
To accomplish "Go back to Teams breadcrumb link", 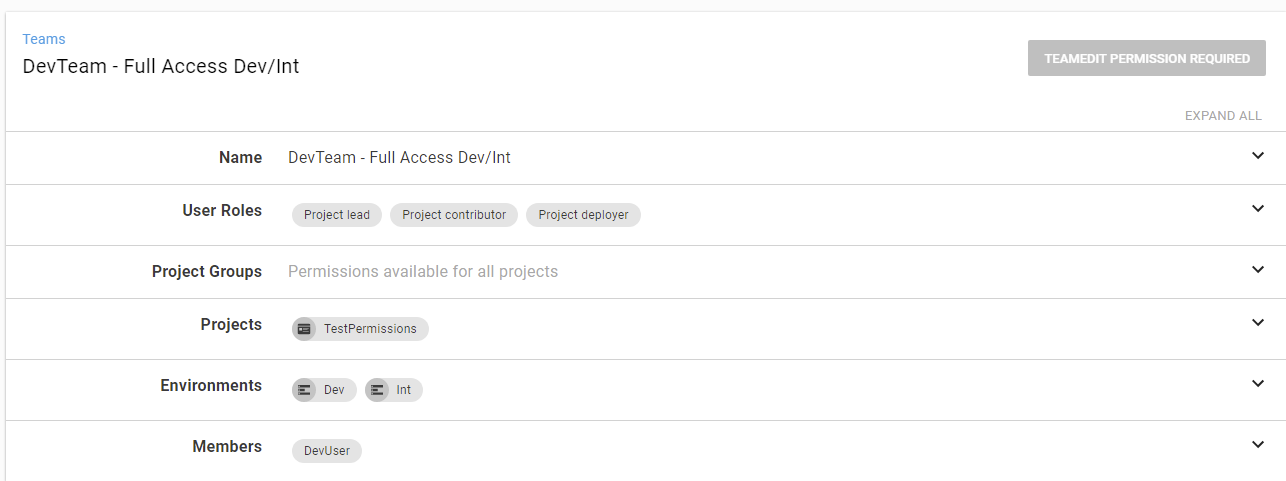I will tap(44, 39).
